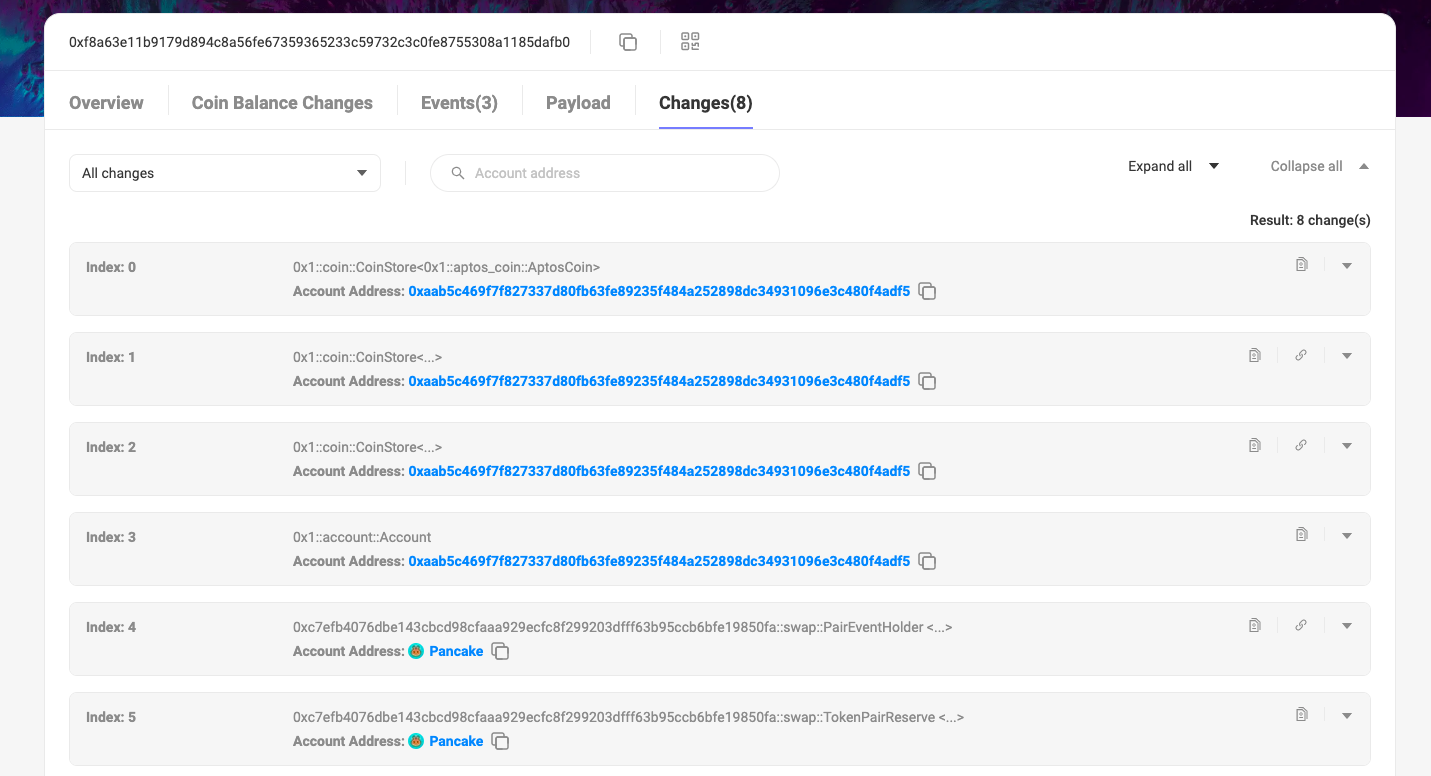Screen dimensions: 1431x776
Task: Copy account address in Index 2 row
Action: tap(927, 472)
